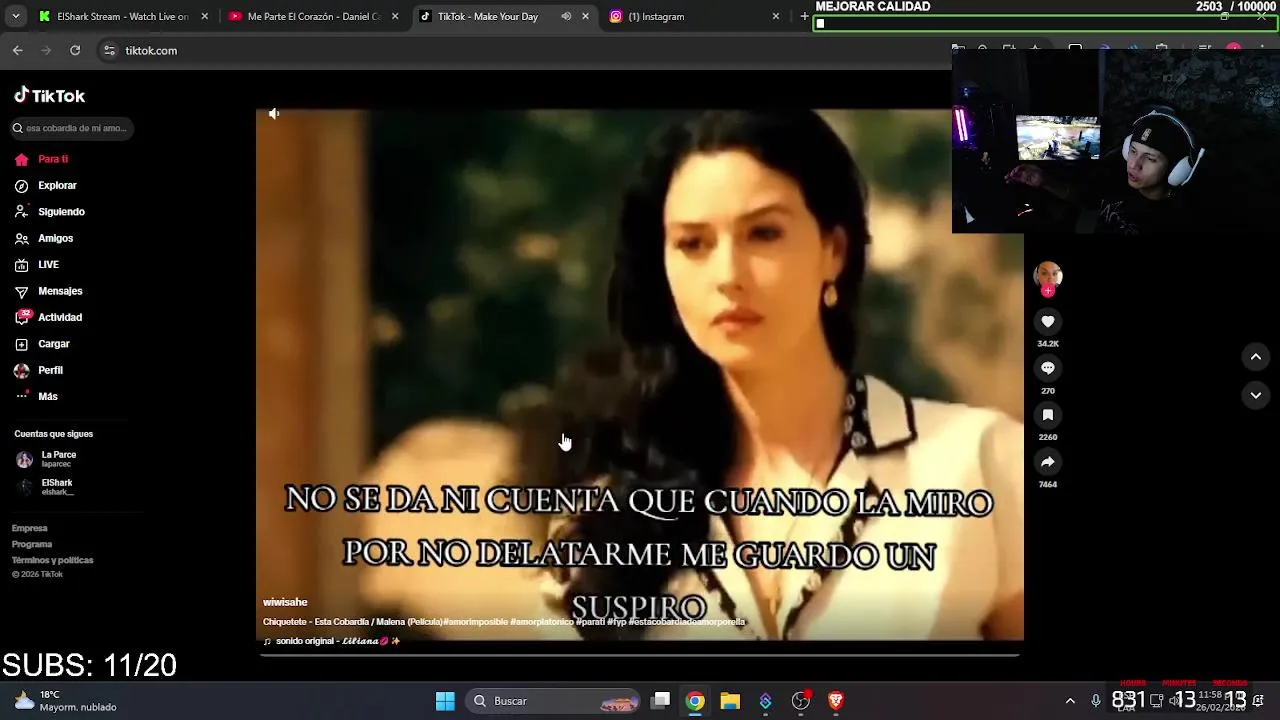Open the Windows Start menu
Viewport: 1280px width, 720px height.
[x=445, y=701]
